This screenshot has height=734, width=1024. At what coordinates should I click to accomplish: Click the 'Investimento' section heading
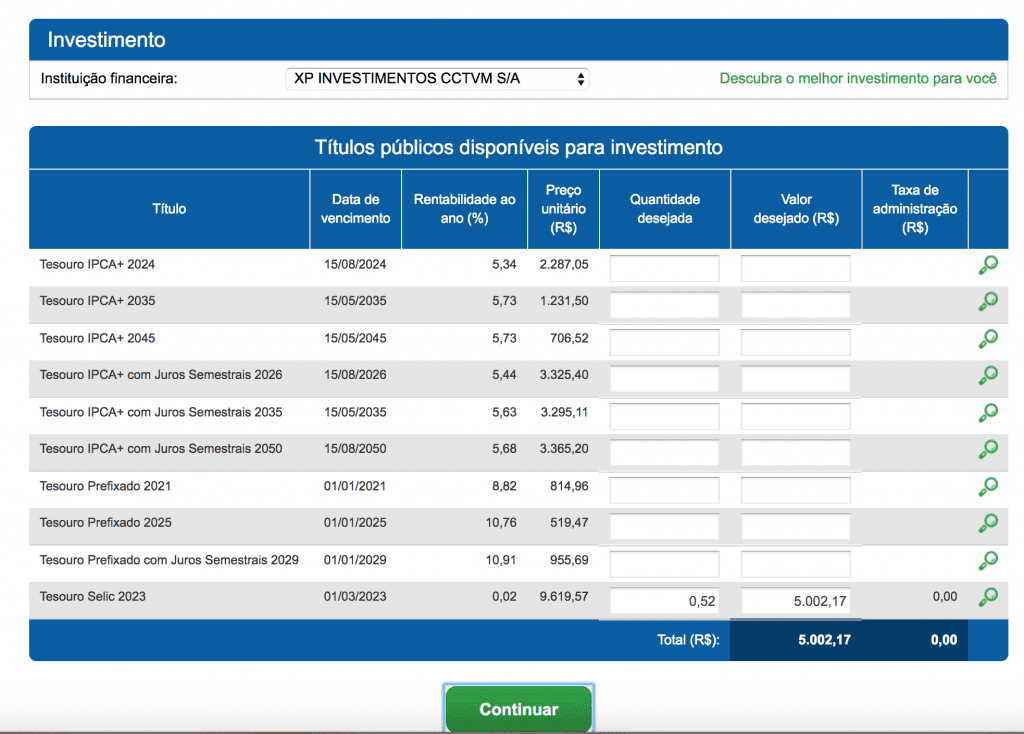pos(106,40)
